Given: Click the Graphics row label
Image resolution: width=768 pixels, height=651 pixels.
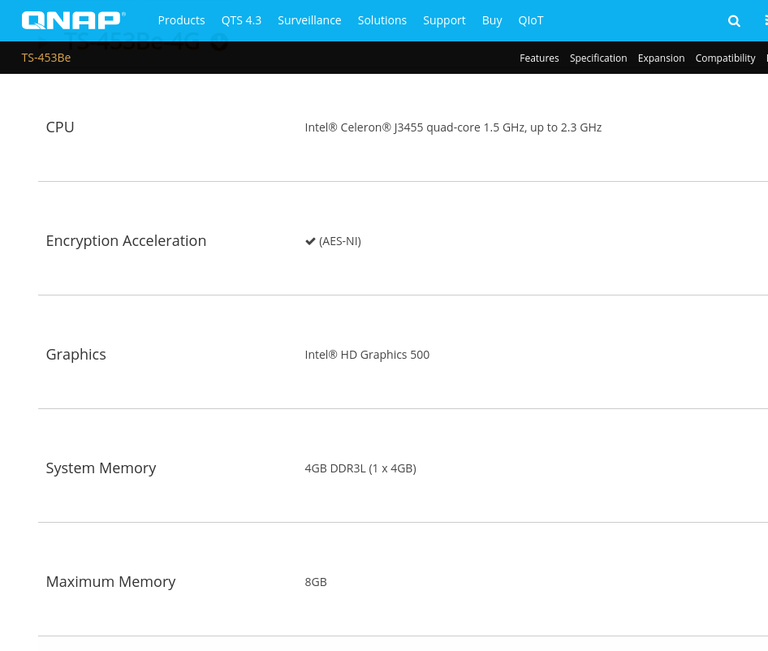Looking at the screenshot, I should tap(76, 355).
